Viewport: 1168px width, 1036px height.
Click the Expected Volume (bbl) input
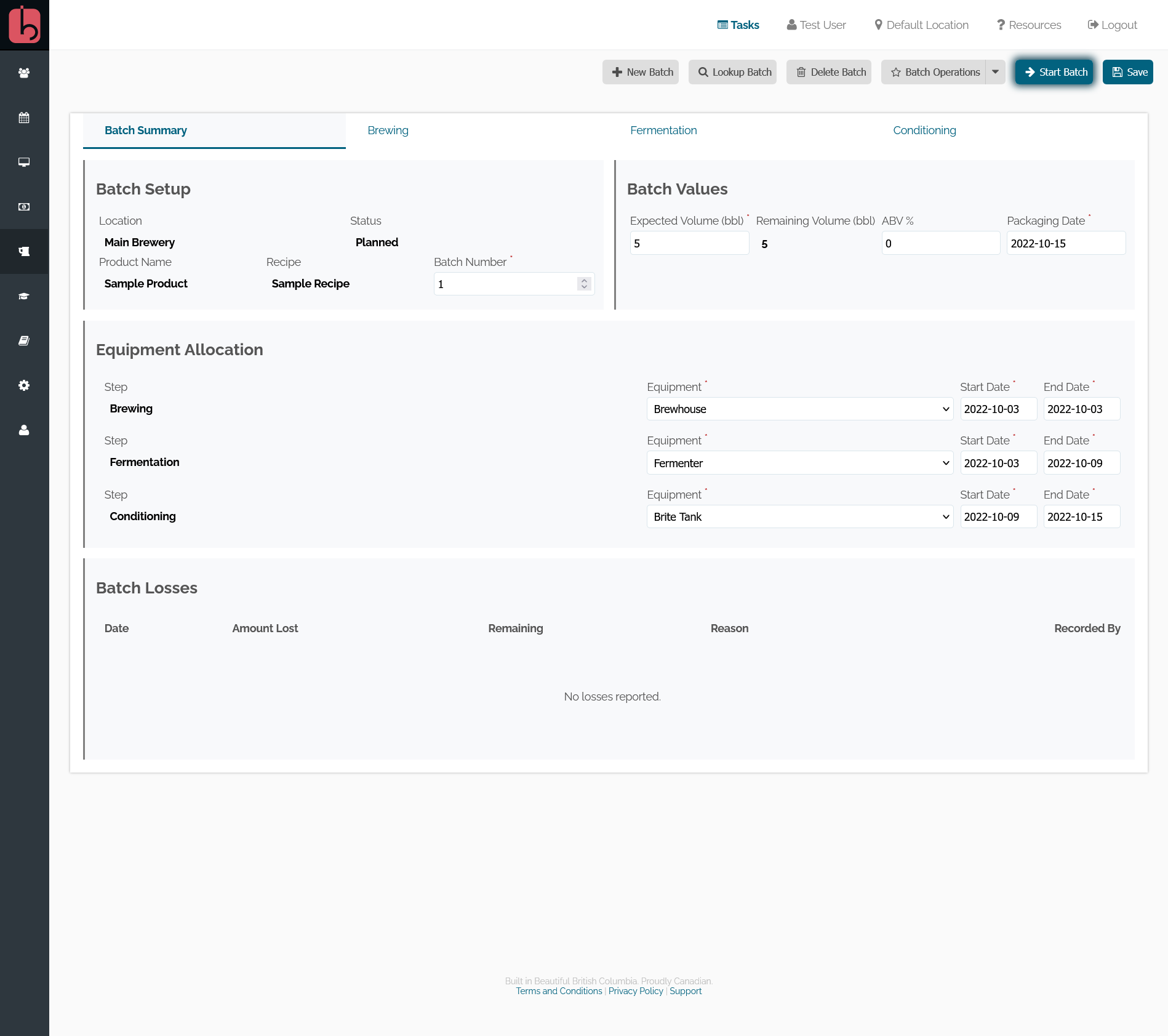(x=689, y=243)
